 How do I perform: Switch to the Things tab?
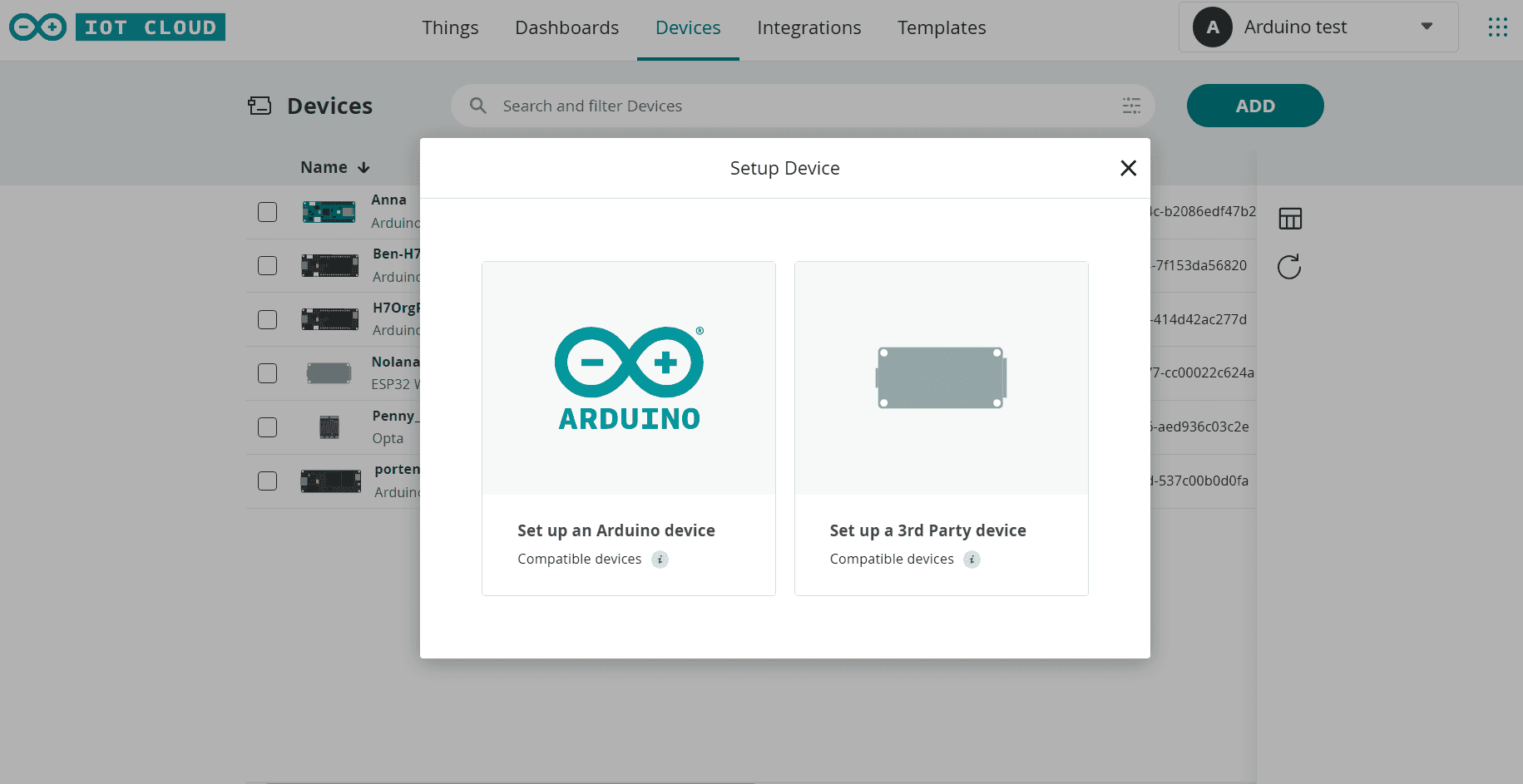450,28
